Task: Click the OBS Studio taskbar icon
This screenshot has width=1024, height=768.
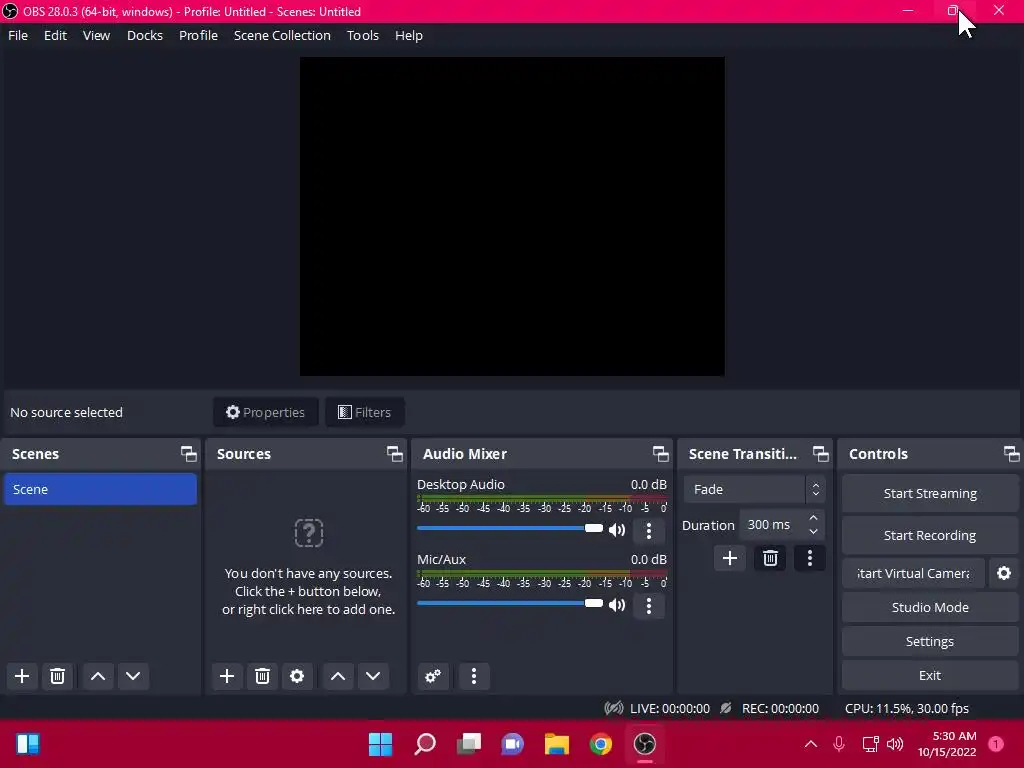Action: point(645,744)
